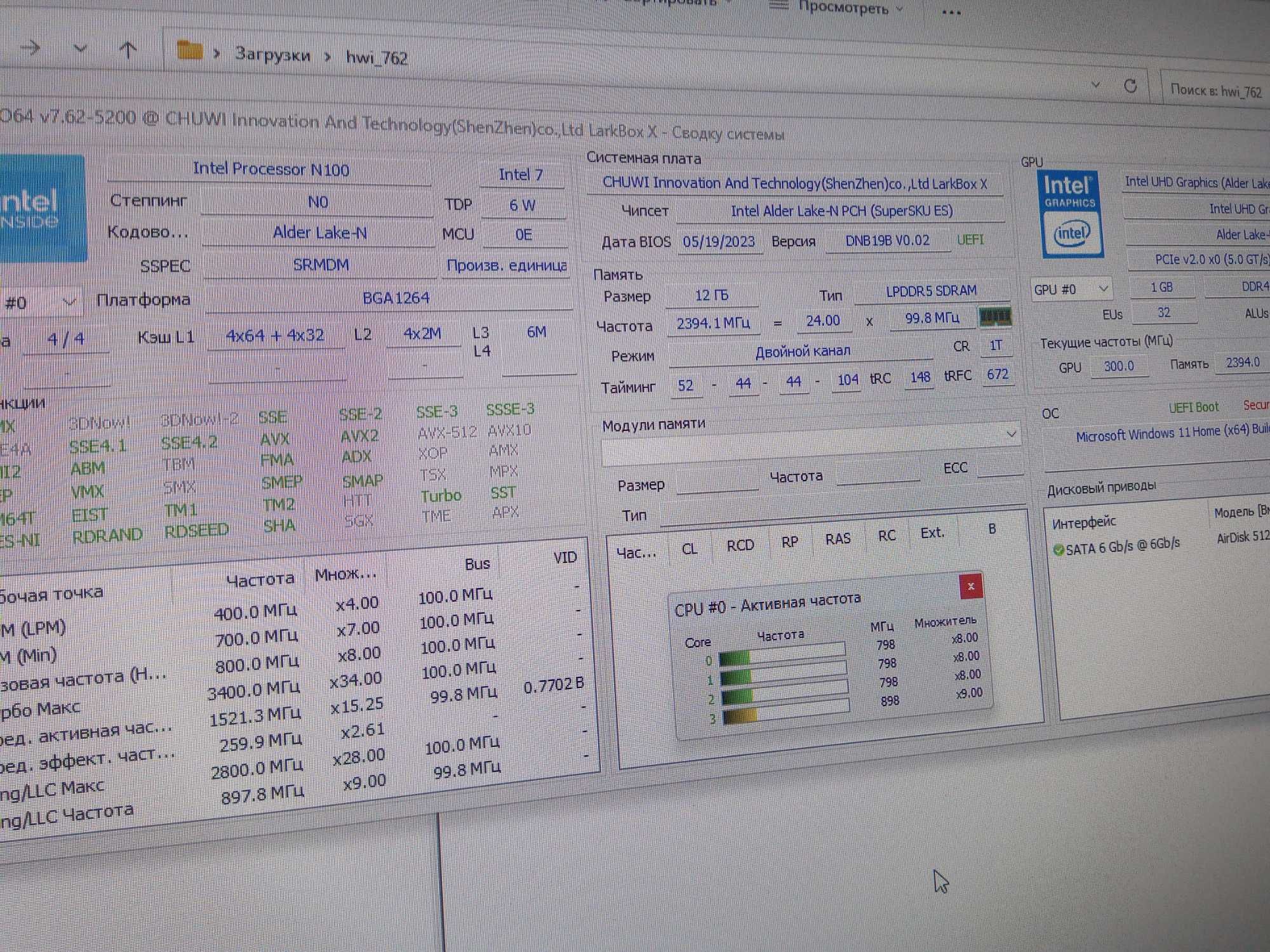Click the RAS timing column header
Viewport: 1270px width, 952px height.
tap(838, 539)
